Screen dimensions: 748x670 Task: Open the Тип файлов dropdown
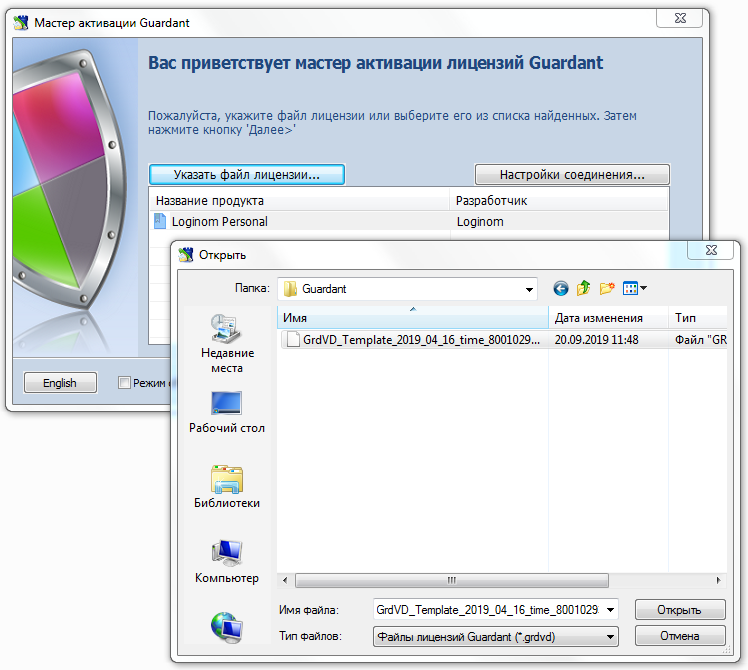611,636
